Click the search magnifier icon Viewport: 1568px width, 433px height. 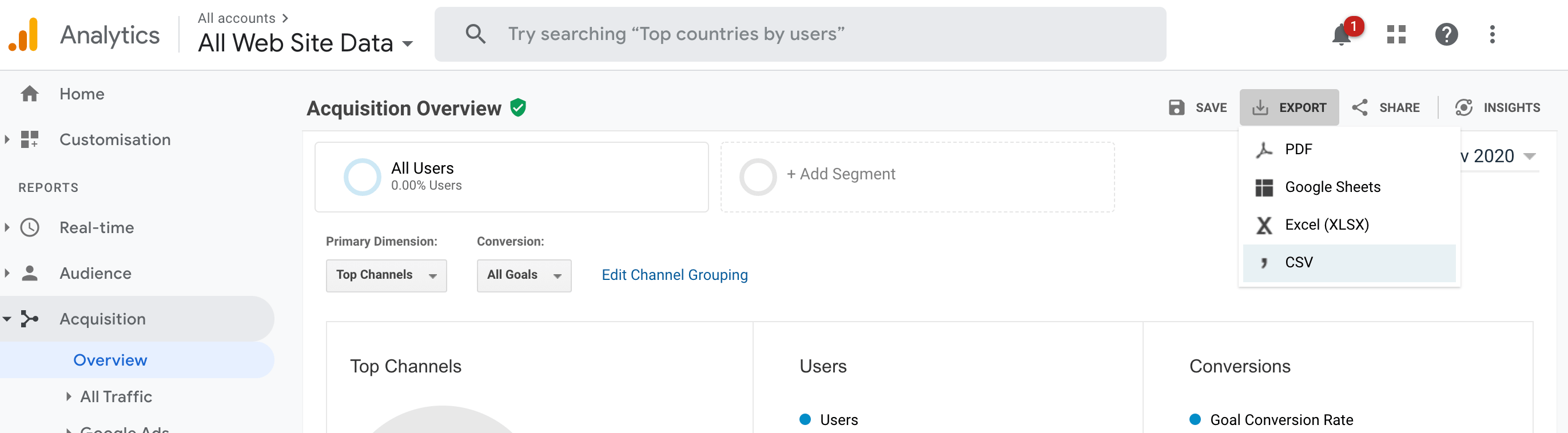475,34
